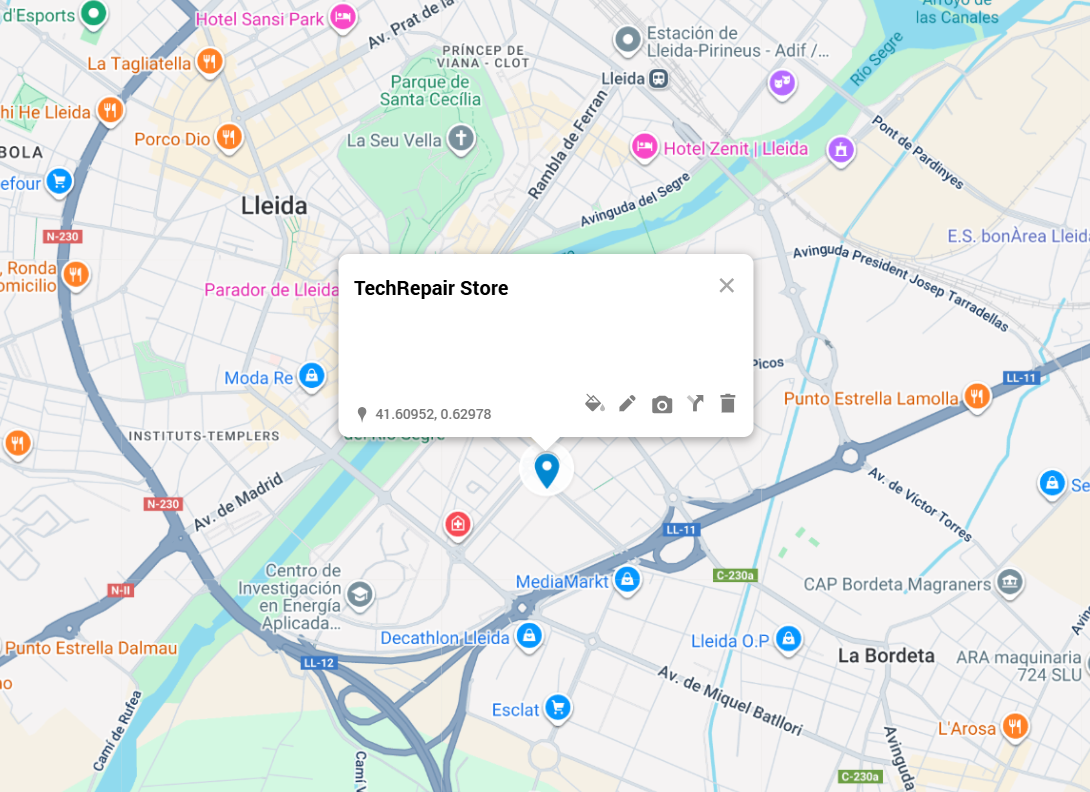
Task: Close the TechRepair Store info popup
Action: click(726, 285)
